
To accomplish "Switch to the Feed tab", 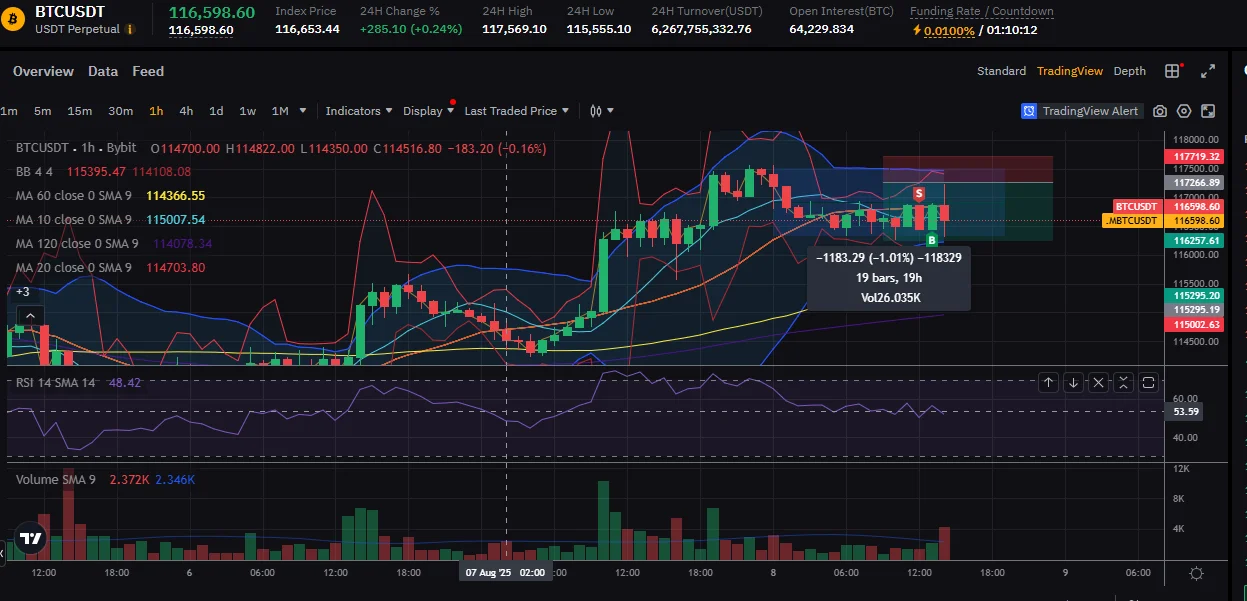I will pos(148,71).
